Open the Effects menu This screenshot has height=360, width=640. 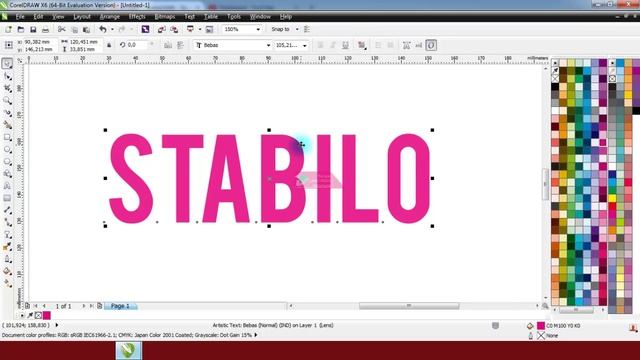pos(137,17)
